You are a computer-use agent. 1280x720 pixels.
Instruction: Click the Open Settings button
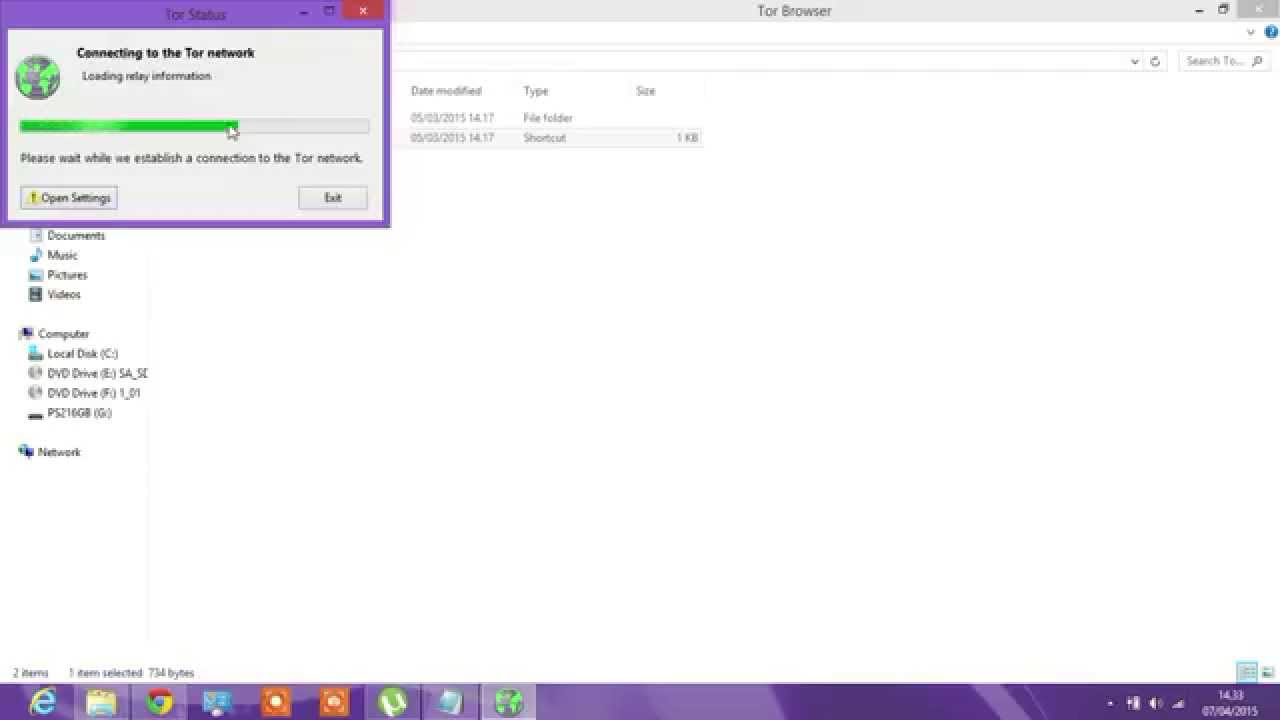[x=69, y=198]
